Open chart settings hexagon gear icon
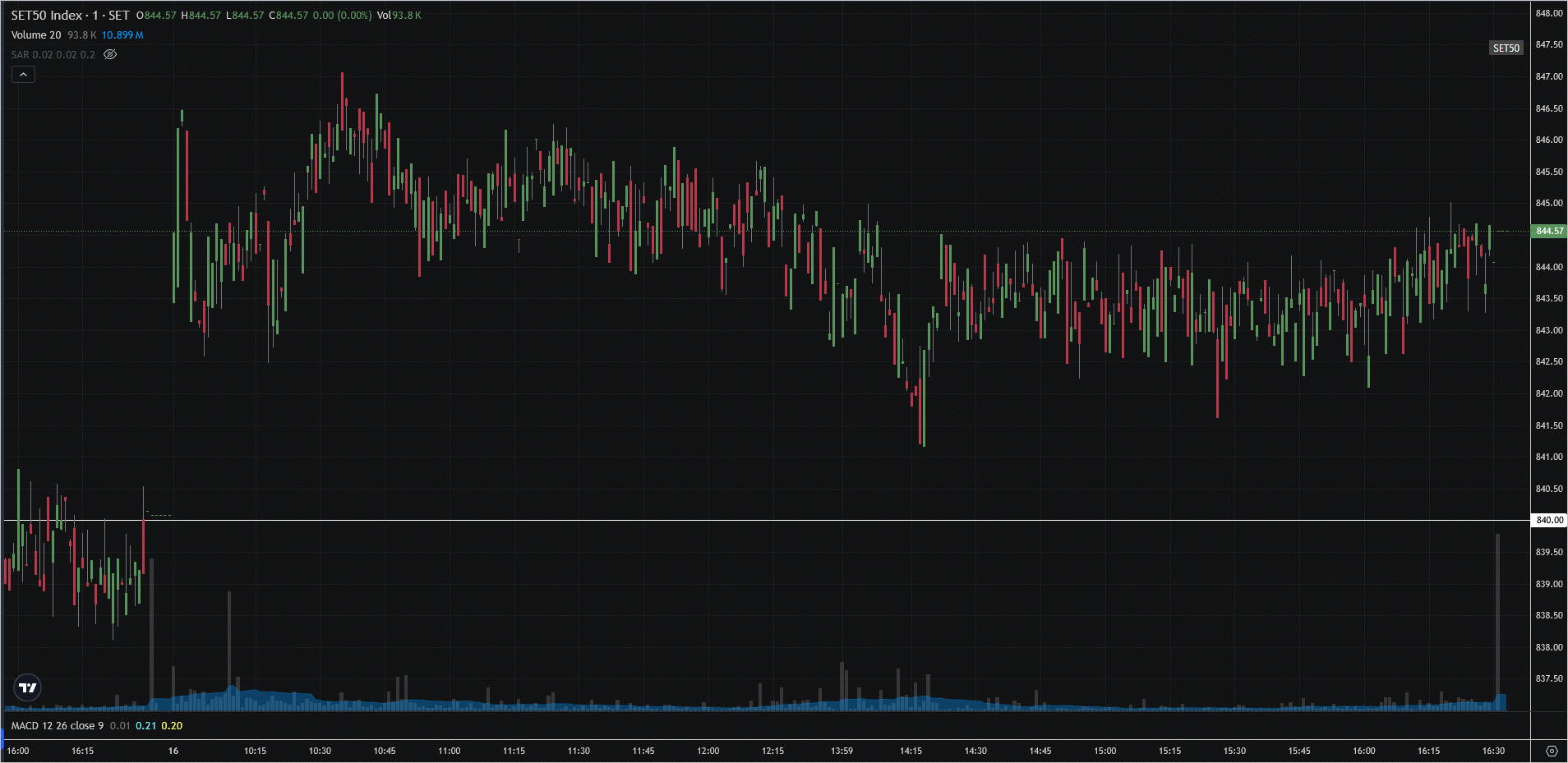Screen dimensions: 1568x763 pyautogui.click(x=1551, y=751)
